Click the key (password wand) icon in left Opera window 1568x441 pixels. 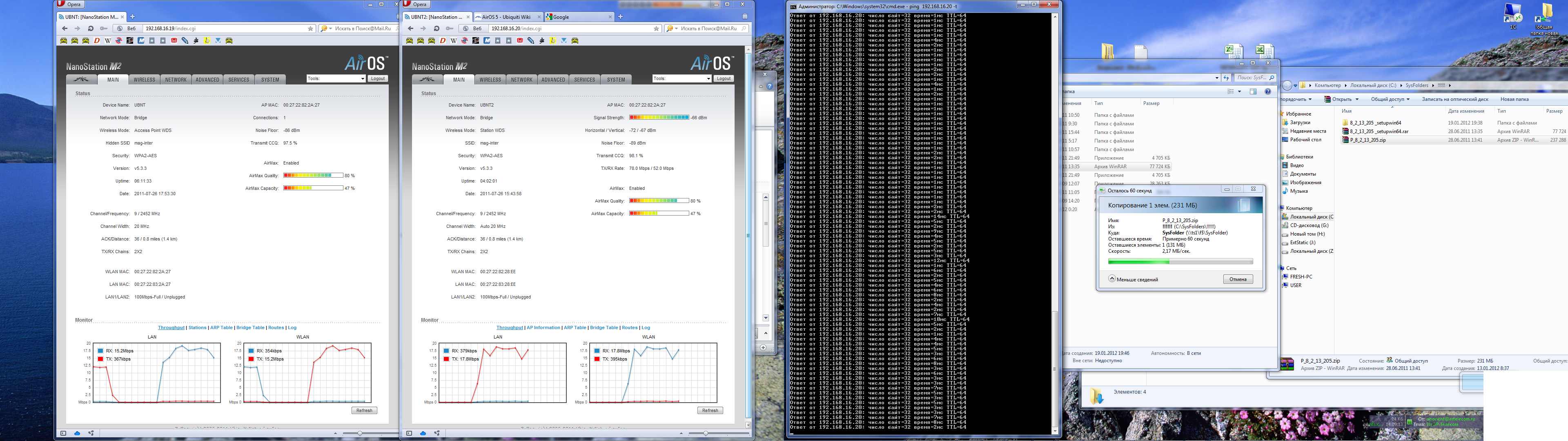pos(104,28)
